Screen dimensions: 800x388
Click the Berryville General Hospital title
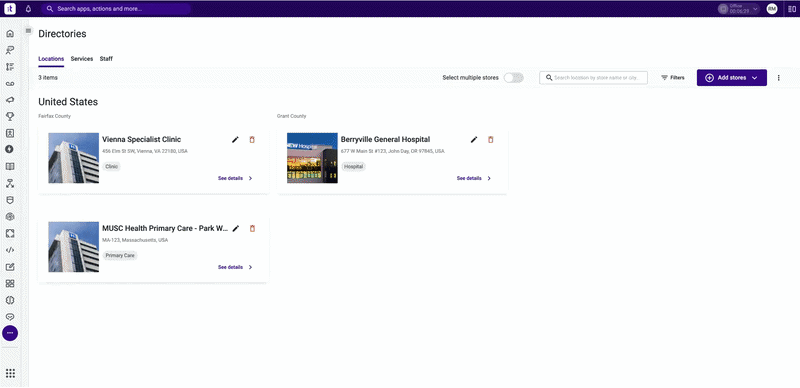pos(386,139)
